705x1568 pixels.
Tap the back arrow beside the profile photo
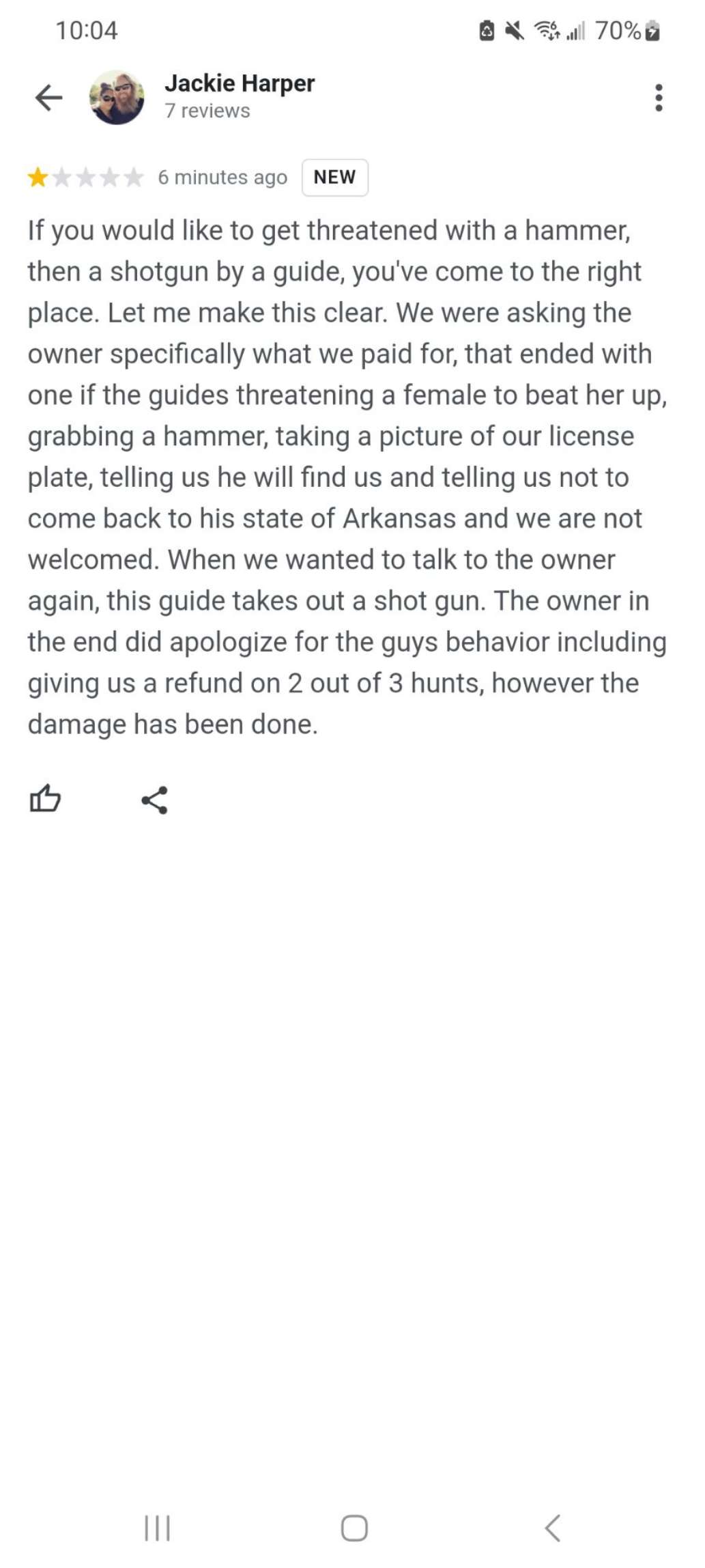(x=48, y=98)
